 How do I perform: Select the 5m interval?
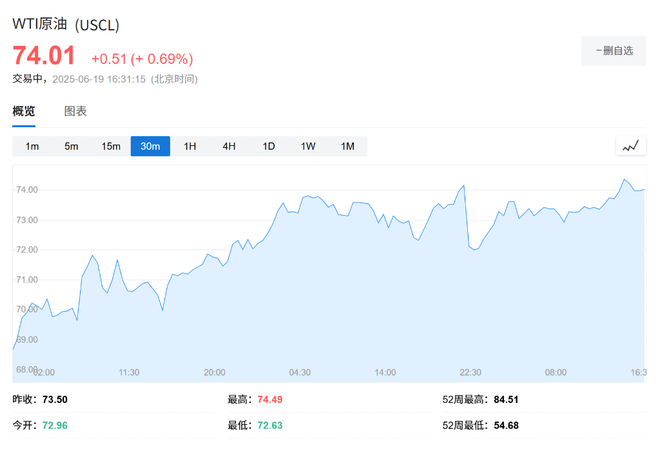(x=71, y=146)
